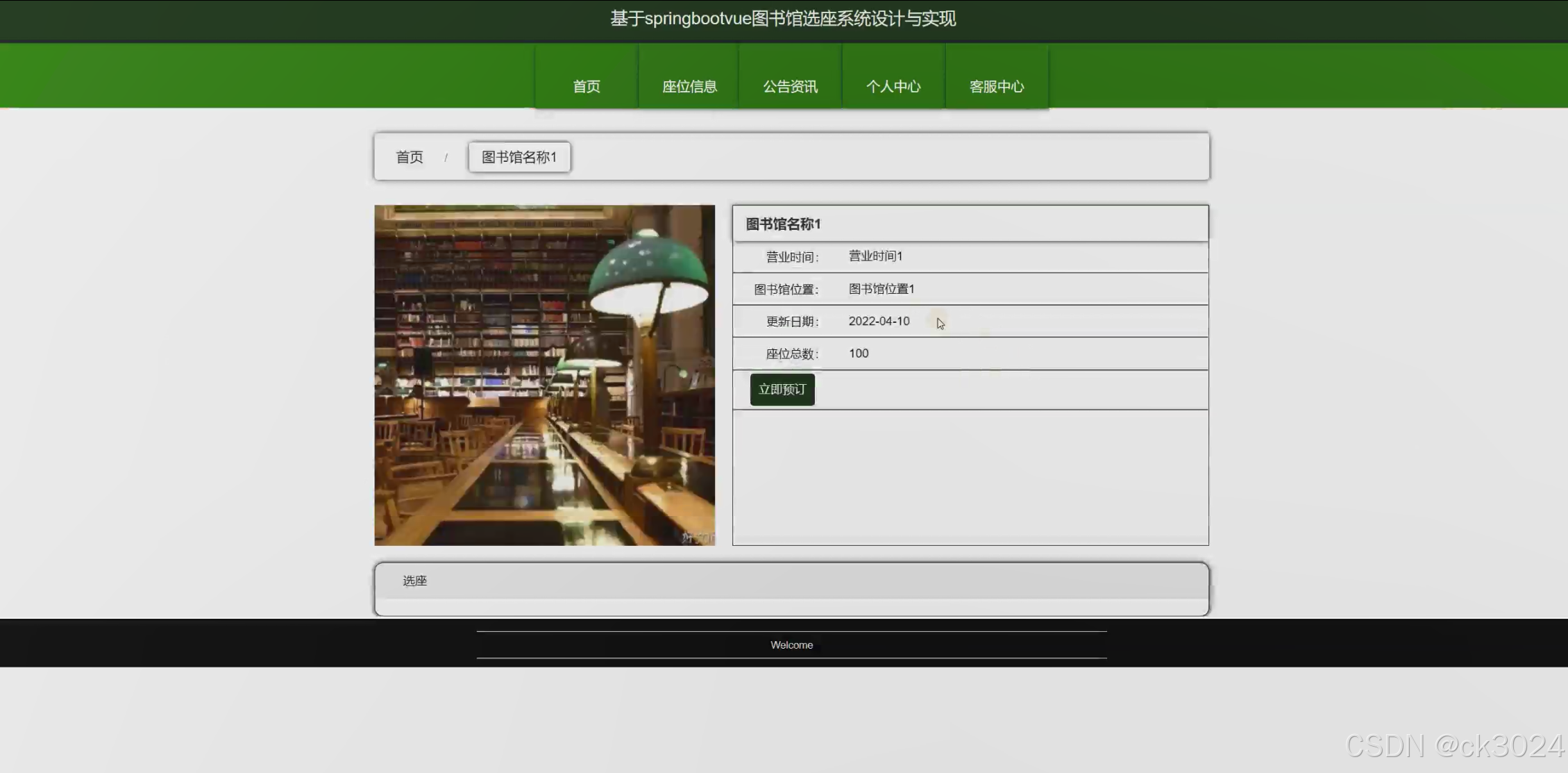
Task: Click the 首页 breadcrumb link
Action: coord(410,157)
